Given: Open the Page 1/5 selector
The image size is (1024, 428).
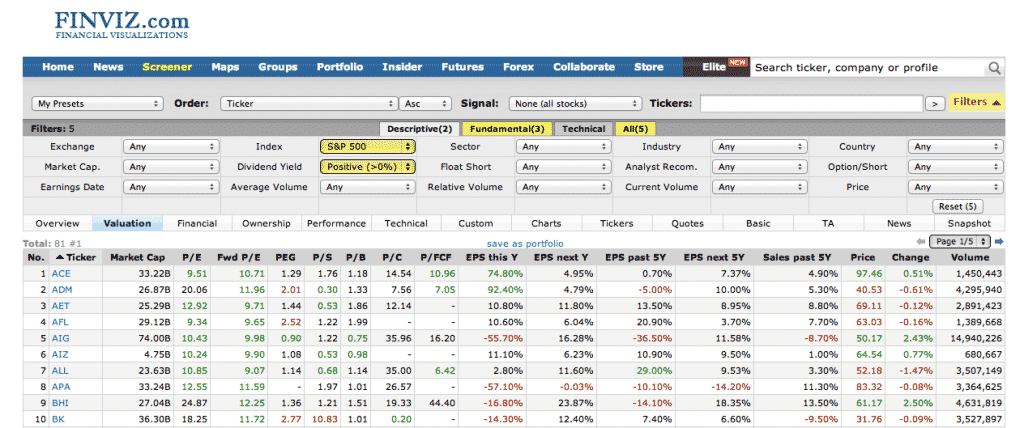Looking at the screenshot, I should click(960, 241).
